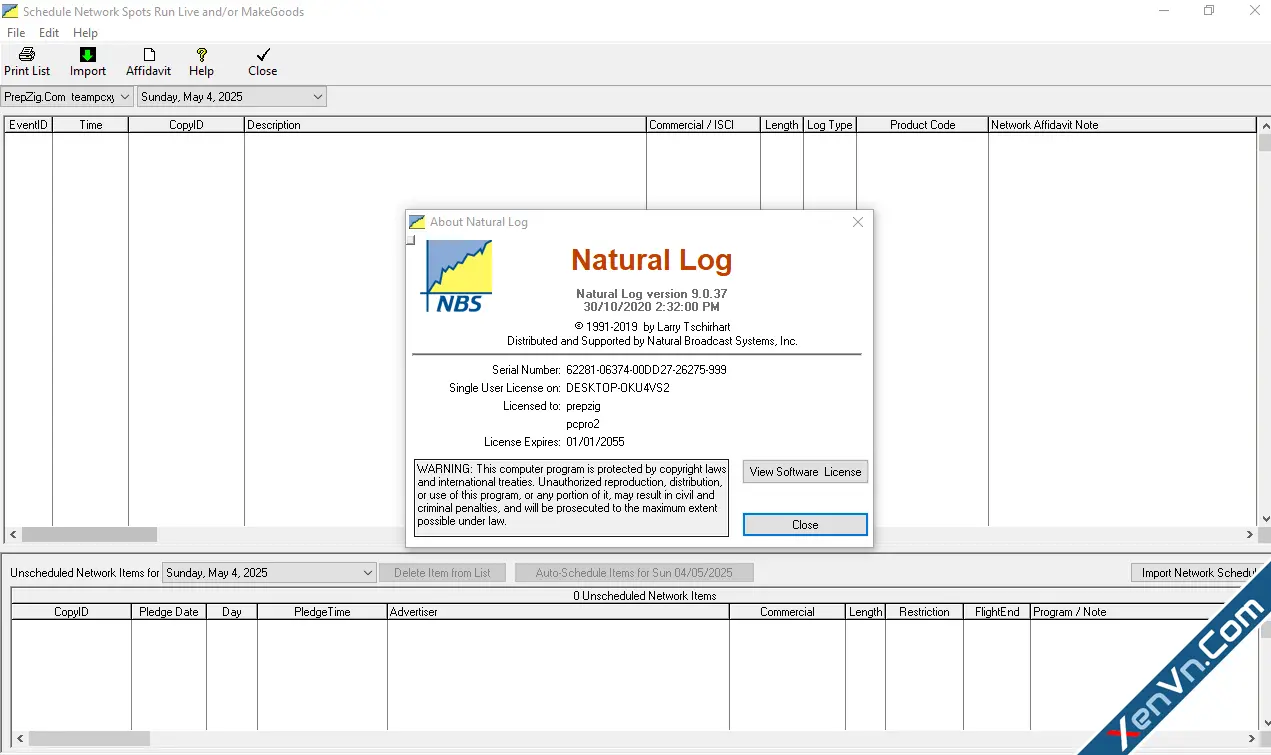This screenshot has height=755, width=1271.
Task: Open the File menu
Action: pos(16,33)
